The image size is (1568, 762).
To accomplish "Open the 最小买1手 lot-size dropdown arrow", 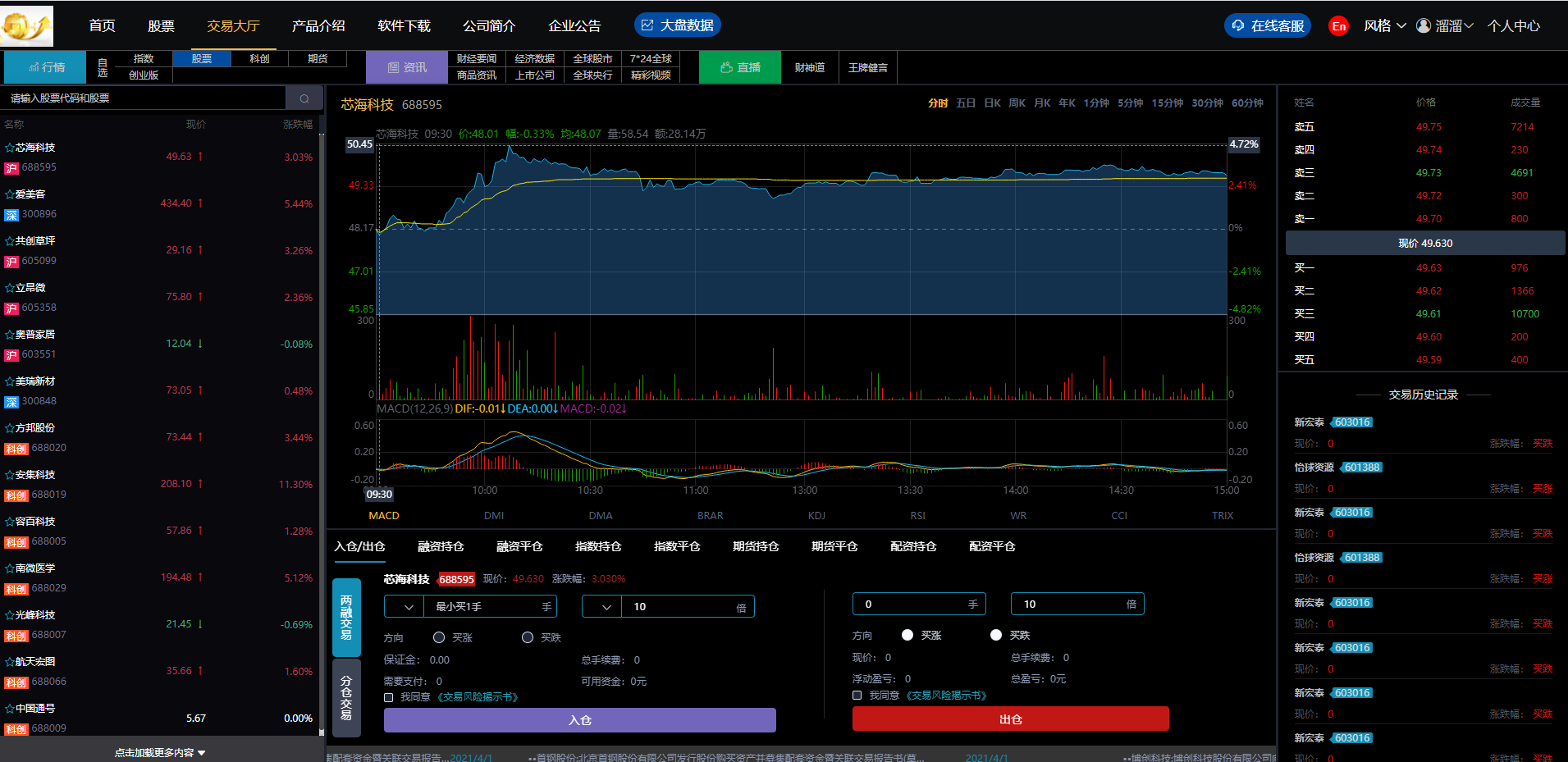I will click(409, 607).
